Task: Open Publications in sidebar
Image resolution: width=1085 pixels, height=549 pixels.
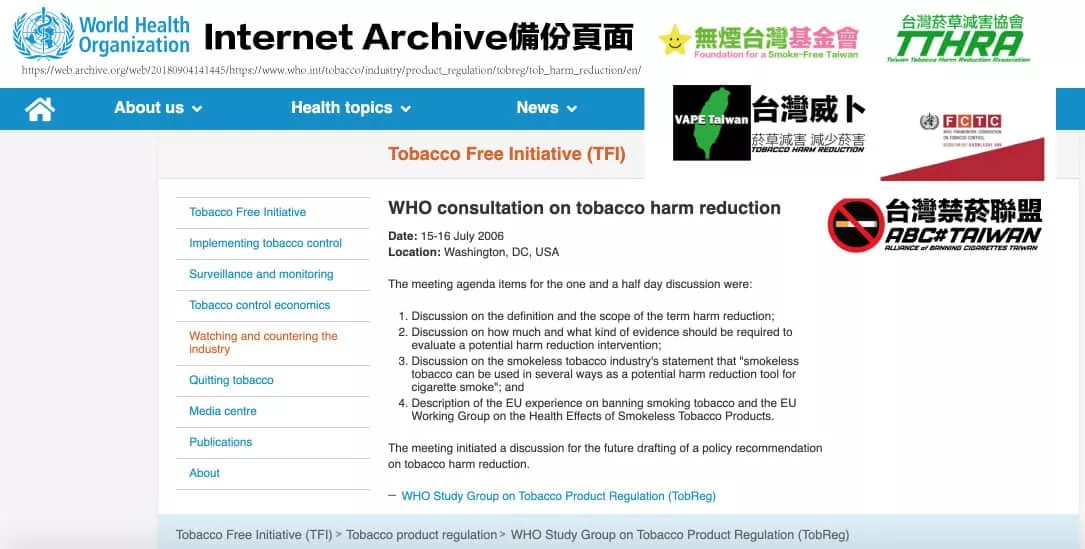Action: 221,442
